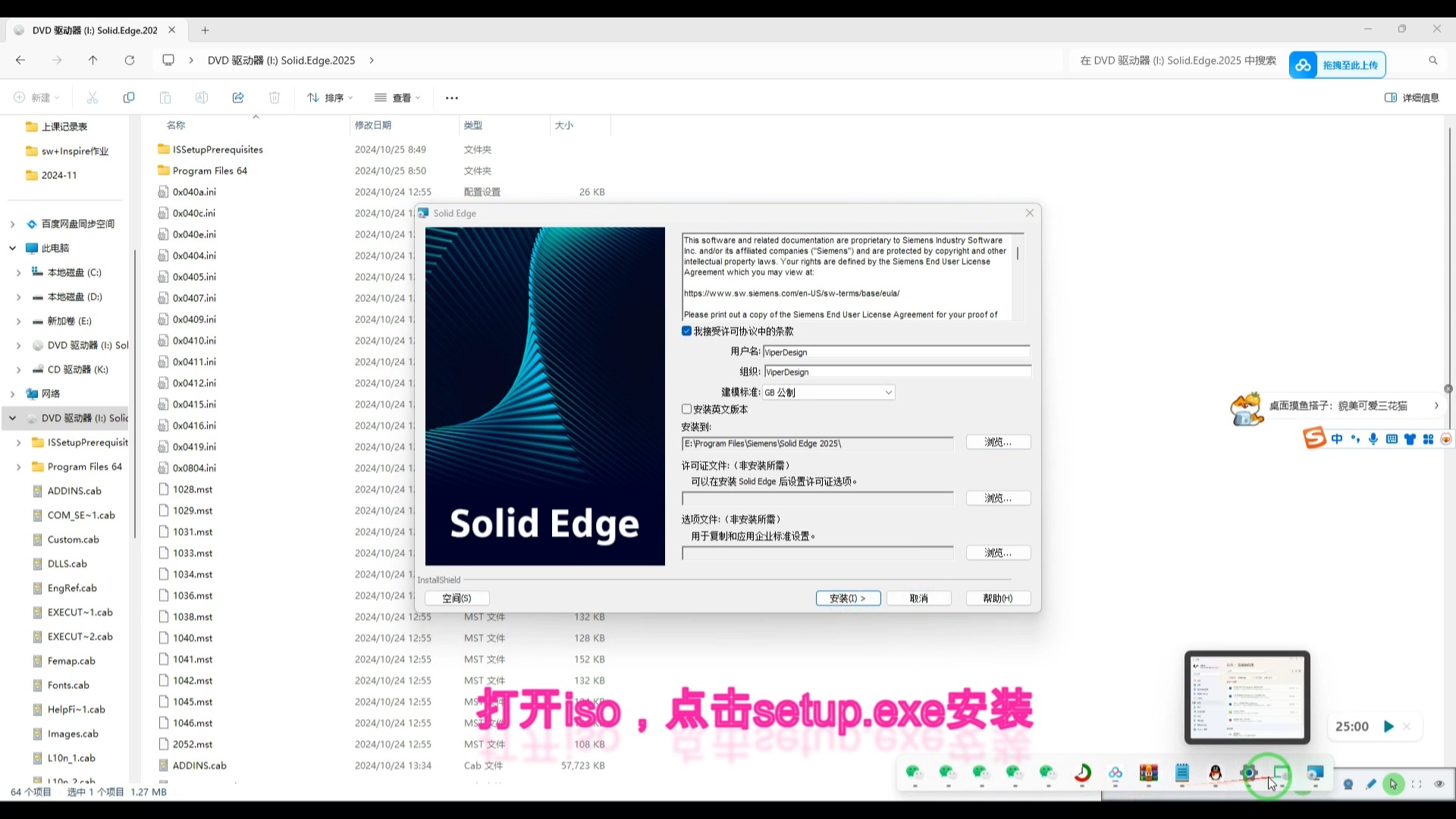Click the Sogou microphone voice input icon
Image resolution: width=1456 pixels, height=819 pixels.
(1373, 439)
